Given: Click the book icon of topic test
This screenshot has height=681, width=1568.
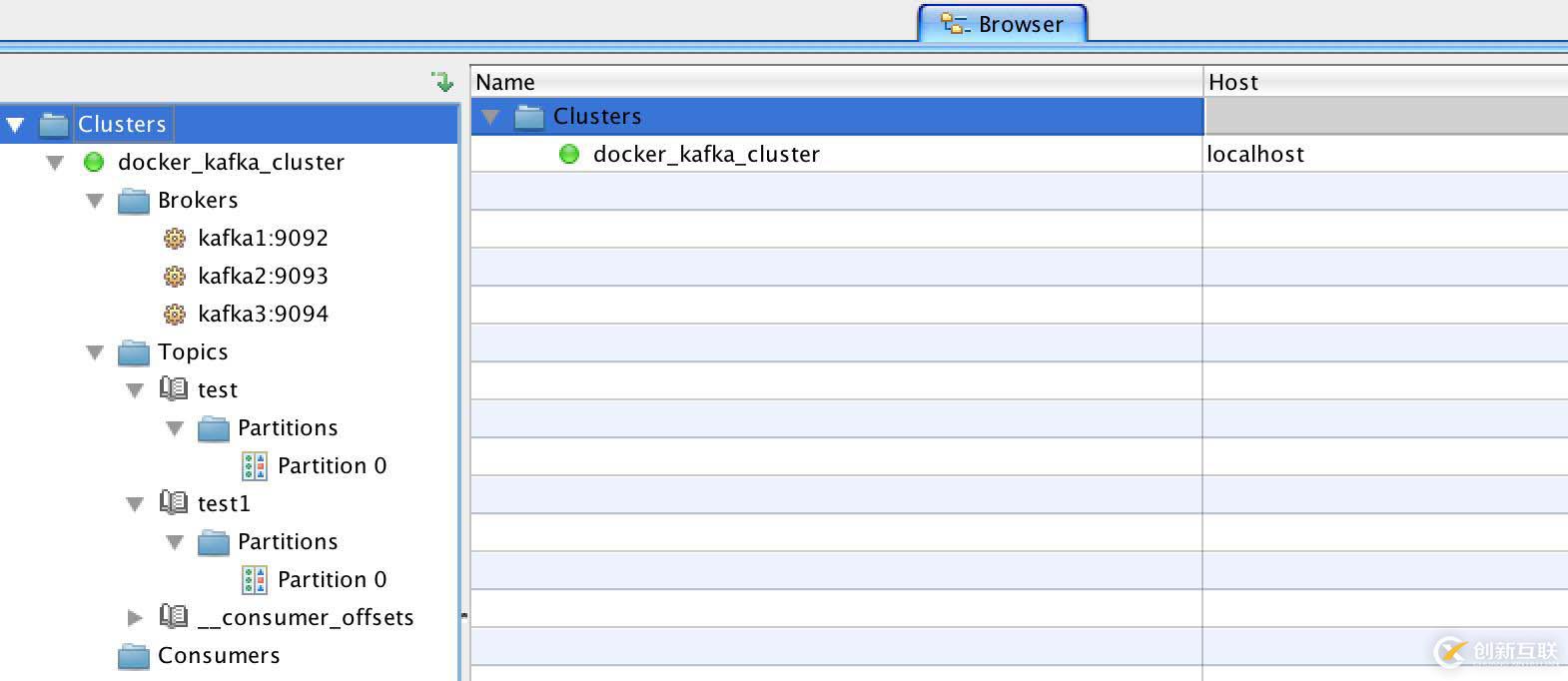Looking at the screenshot, I should pos(174,389).
